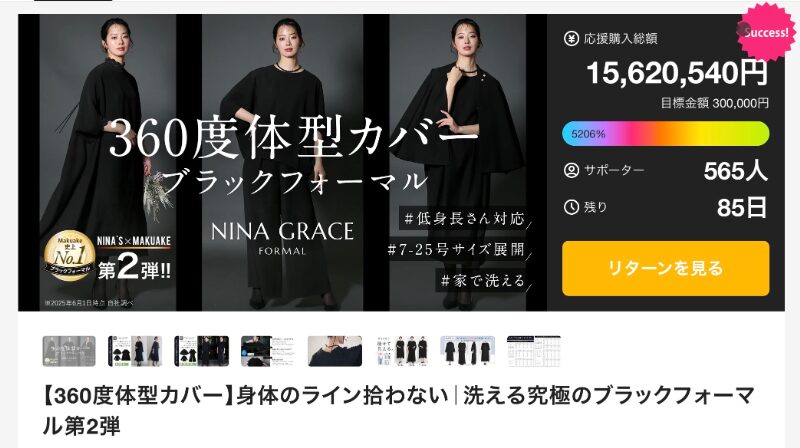
Task: Click the supporter person icon beside サポーター
Action: point(571,170)
